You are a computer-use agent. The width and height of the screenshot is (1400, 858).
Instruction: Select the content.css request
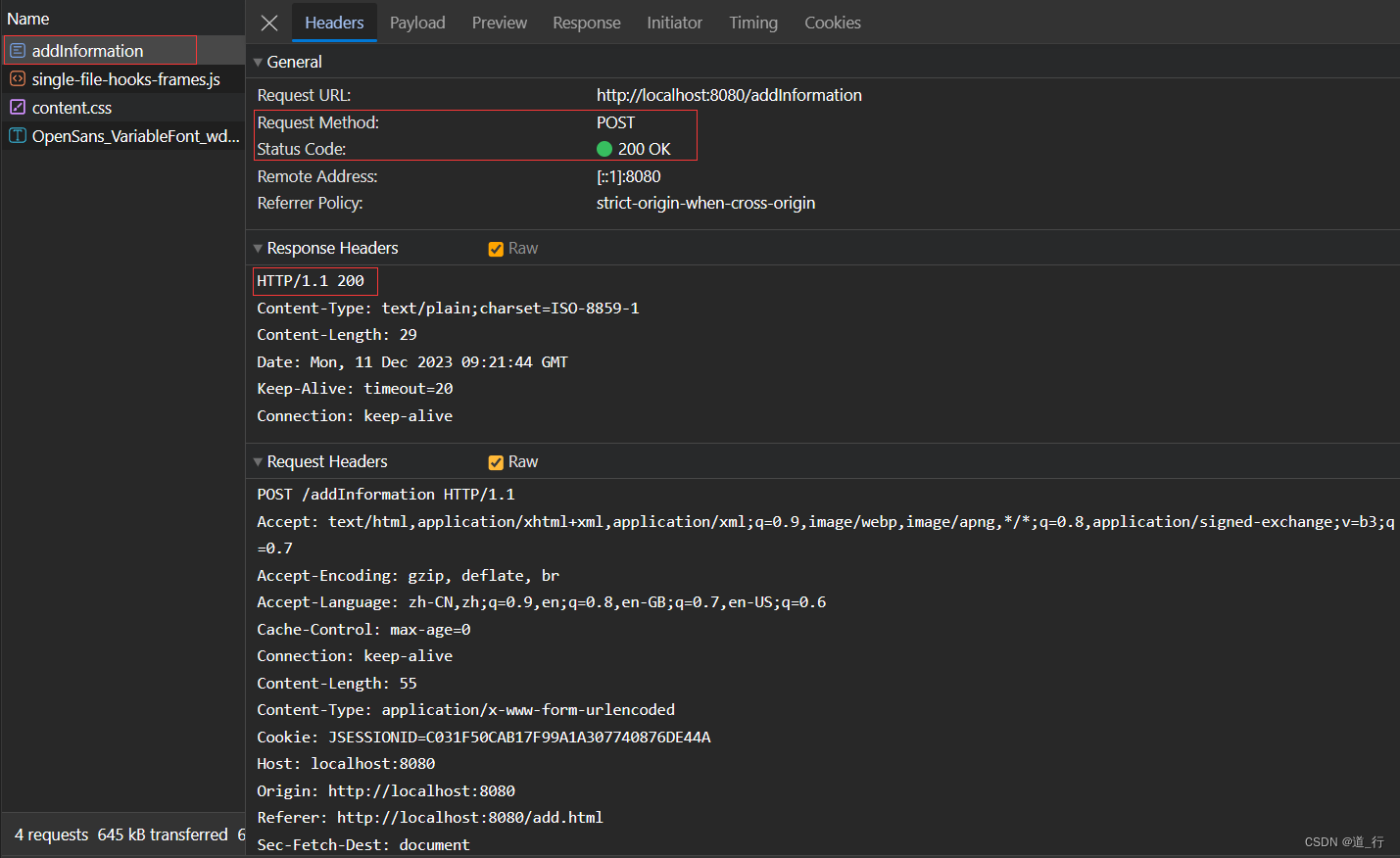pyautogui.click(x=123, y=107)
